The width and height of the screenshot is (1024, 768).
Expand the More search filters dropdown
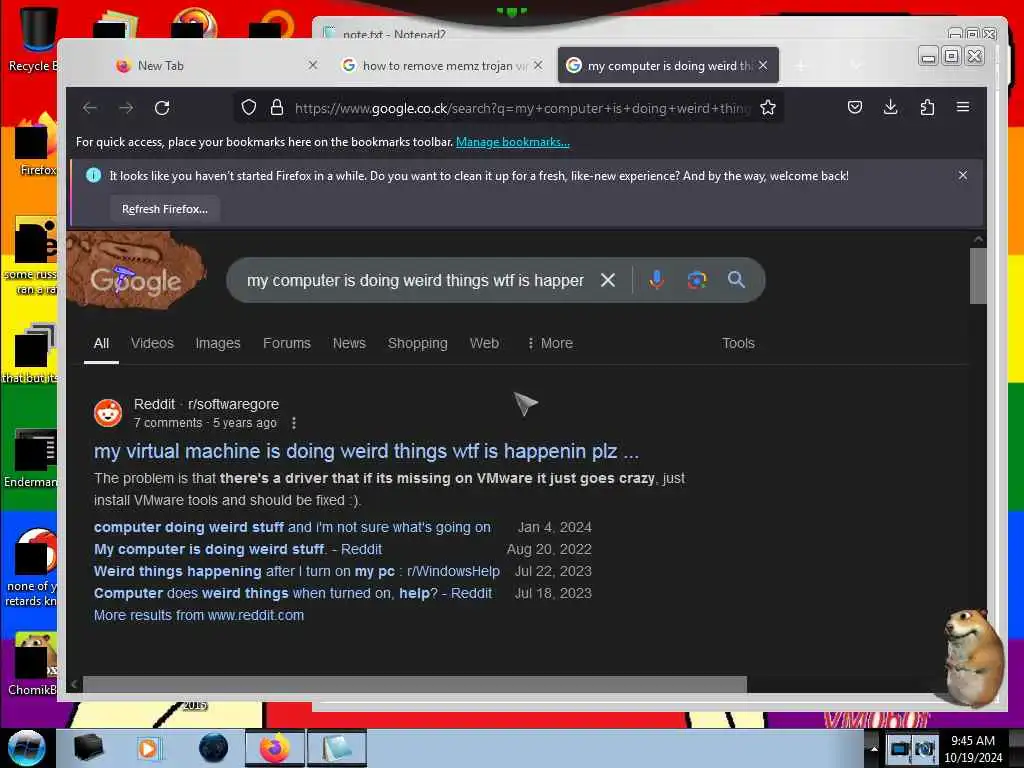click(x=550, y=344)
